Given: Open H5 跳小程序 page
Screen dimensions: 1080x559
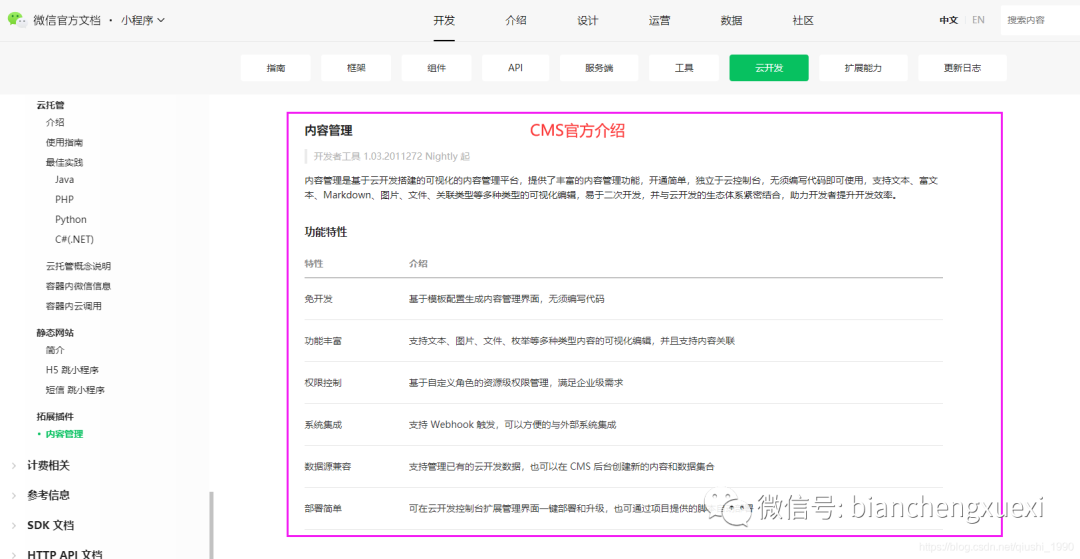Looking at the screenshot, I should pos(72,370).
